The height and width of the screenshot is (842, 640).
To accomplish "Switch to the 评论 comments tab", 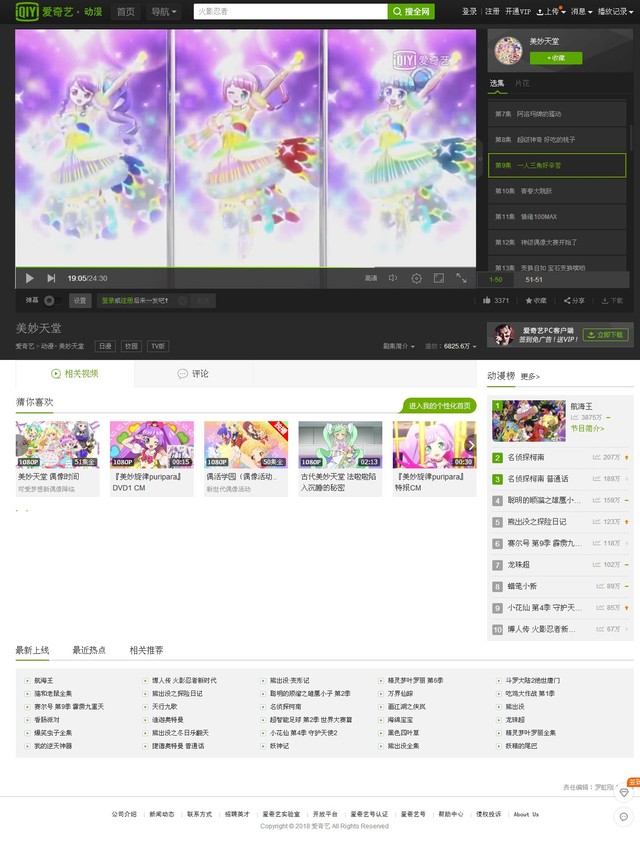I will tap(193, 374).
